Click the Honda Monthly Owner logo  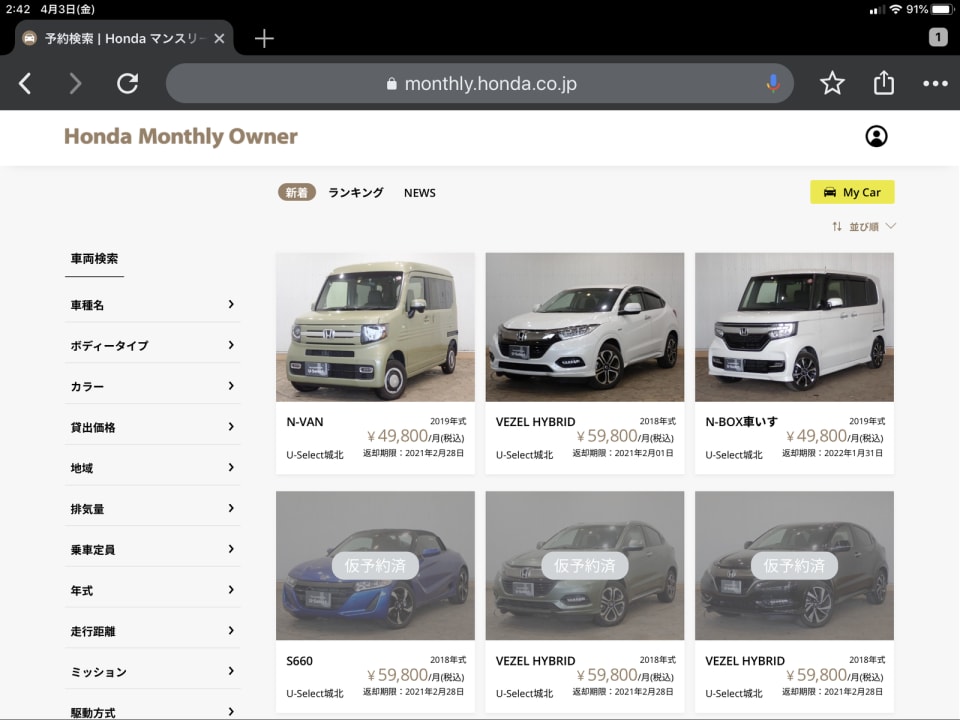pyautogui.click(x=181, y=136)
